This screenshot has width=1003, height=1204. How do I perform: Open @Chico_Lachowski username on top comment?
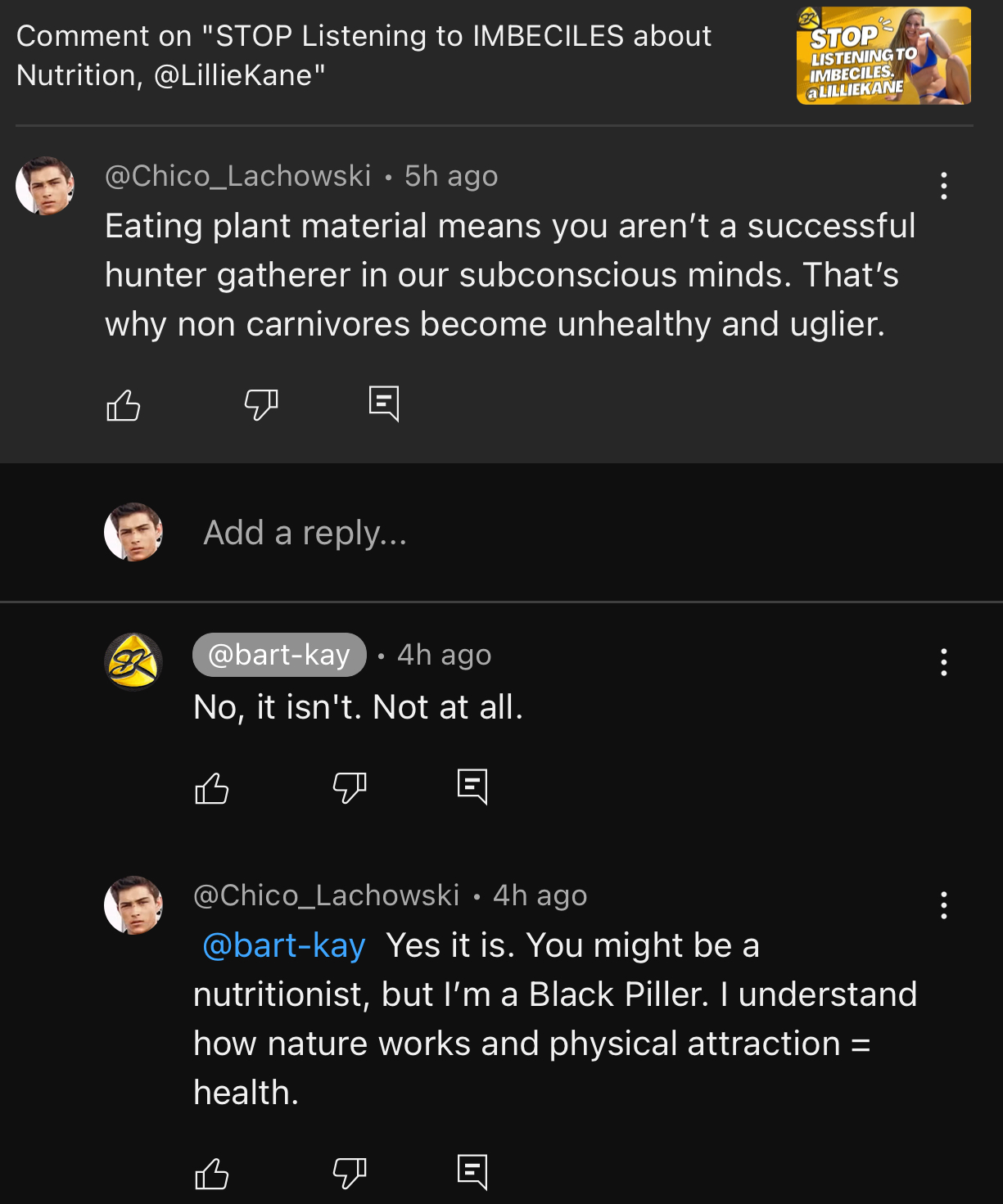point(238,176)
